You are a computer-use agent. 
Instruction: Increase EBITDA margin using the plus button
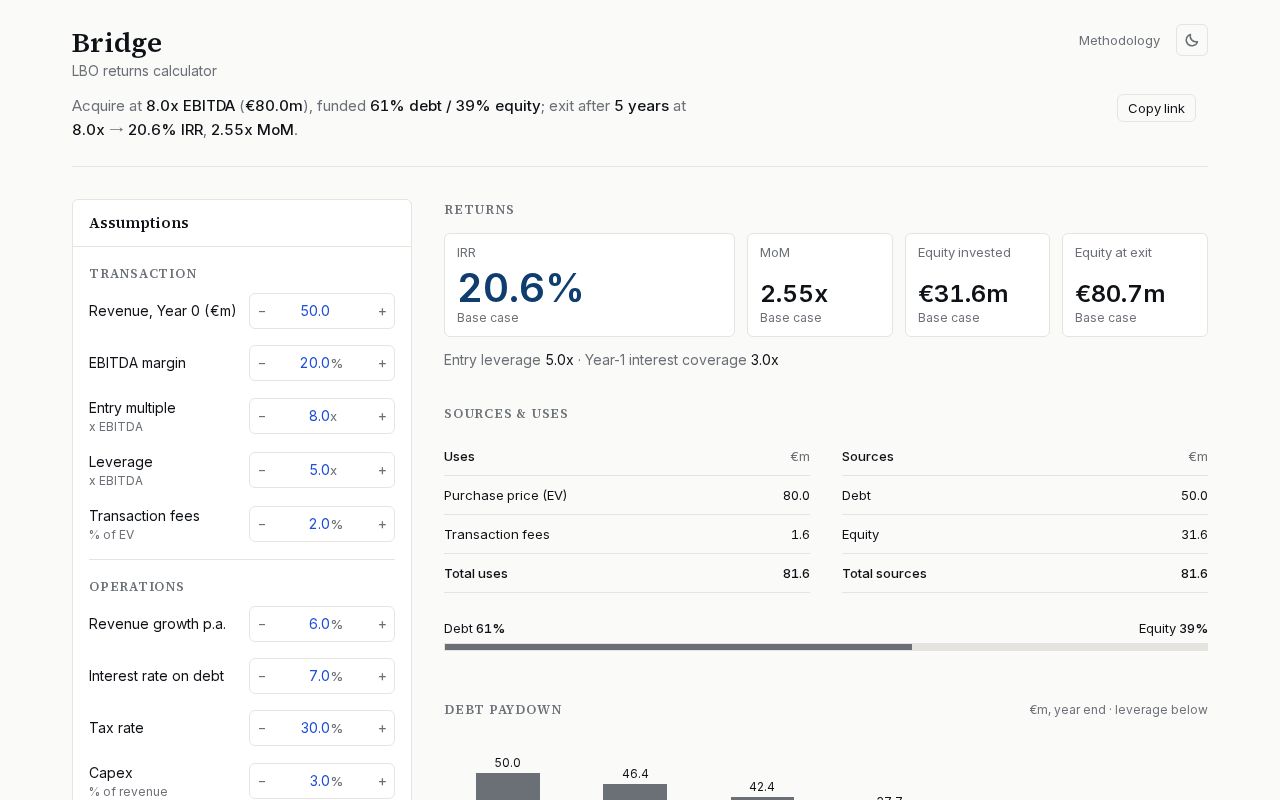click(x=382, y=363)
